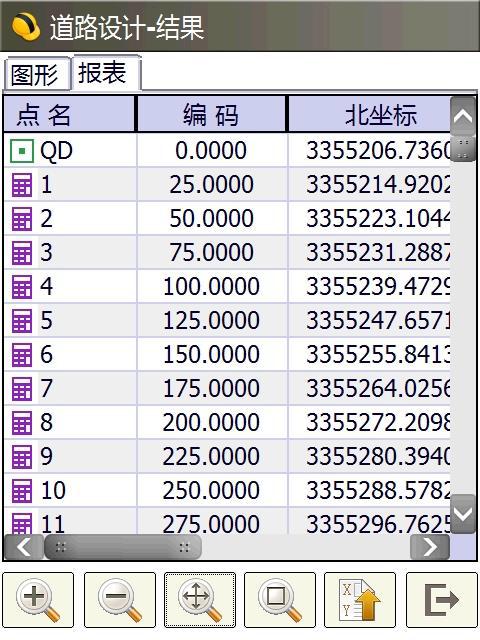The height and width of the screenshot is (640, 480).
Task: Export coordinates with the XY arrow icon
Action: [x=360, y=600]
